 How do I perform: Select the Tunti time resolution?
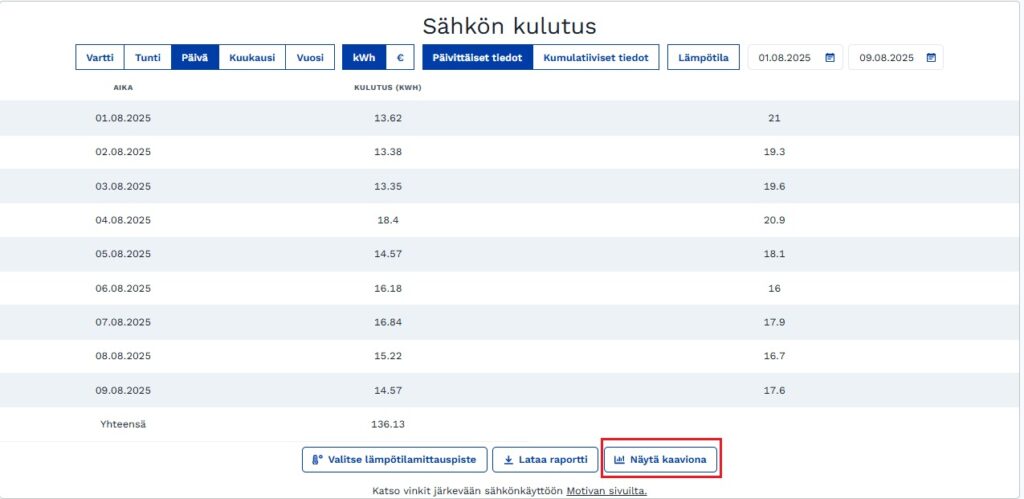[x=148, y=58]
